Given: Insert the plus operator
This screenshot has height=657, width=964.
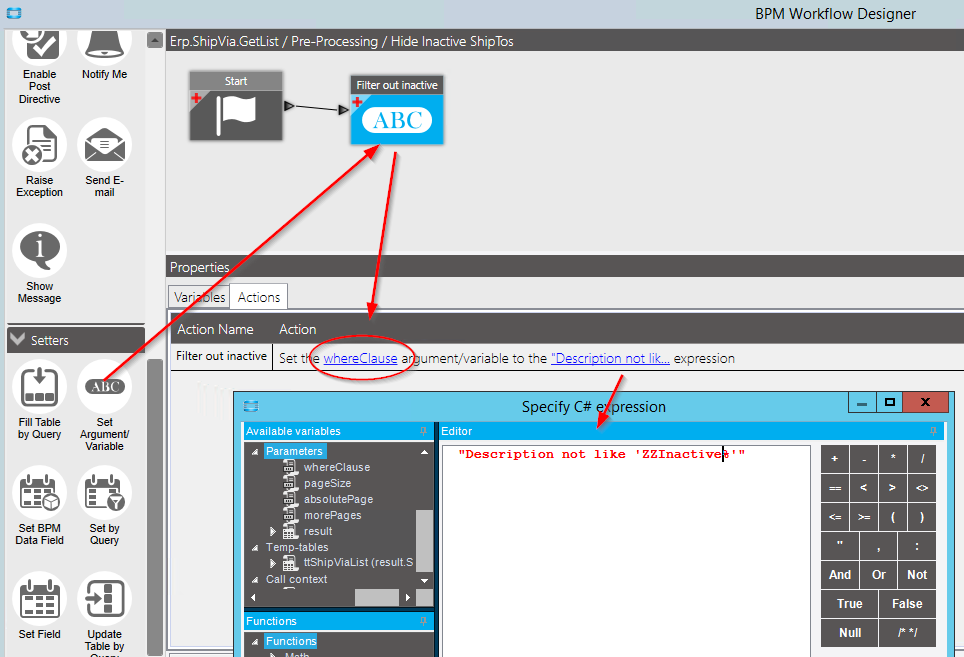Looking at the screenshot, I should coord(835,459).
